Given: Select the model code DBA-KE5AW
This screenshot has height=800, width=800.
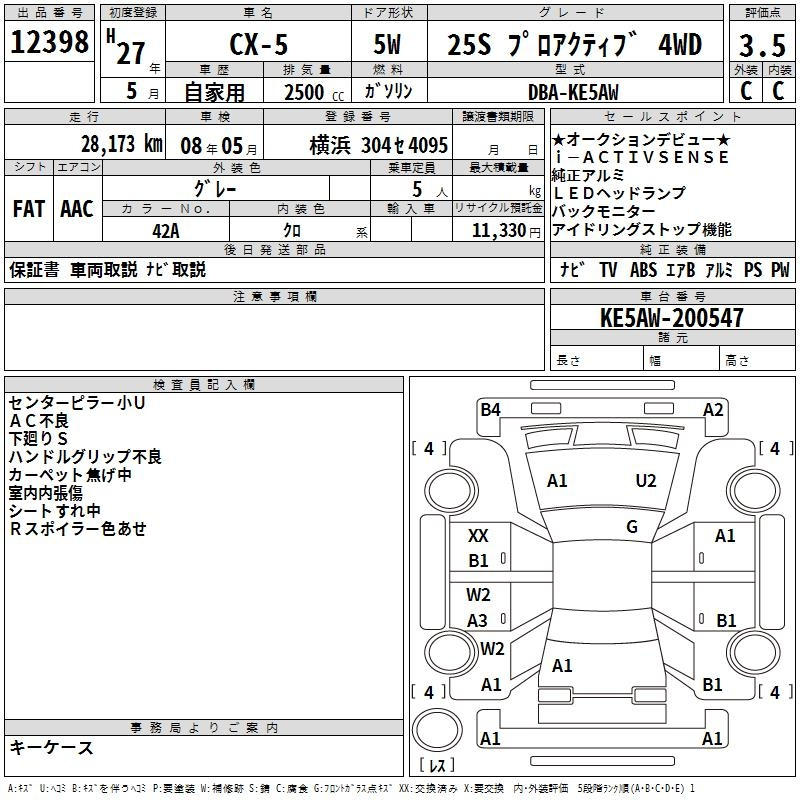Looking at the screenshot, I should coord(573,92).
